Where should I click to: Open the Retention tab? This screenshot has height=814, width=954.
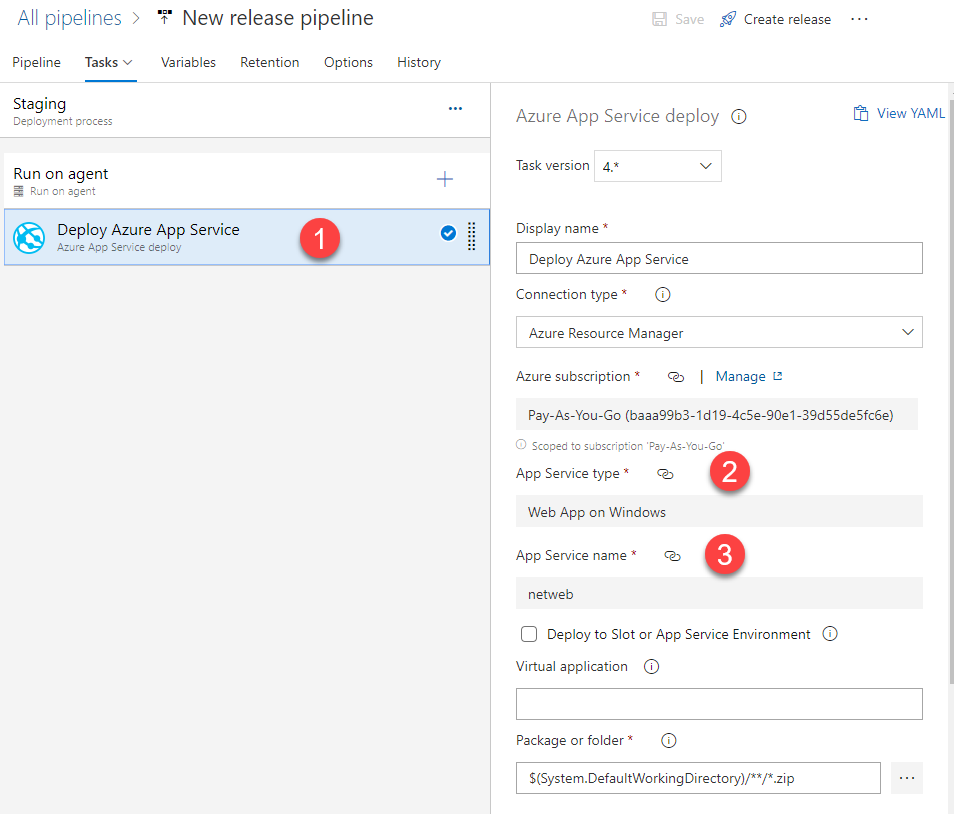(x=270, y=62)
